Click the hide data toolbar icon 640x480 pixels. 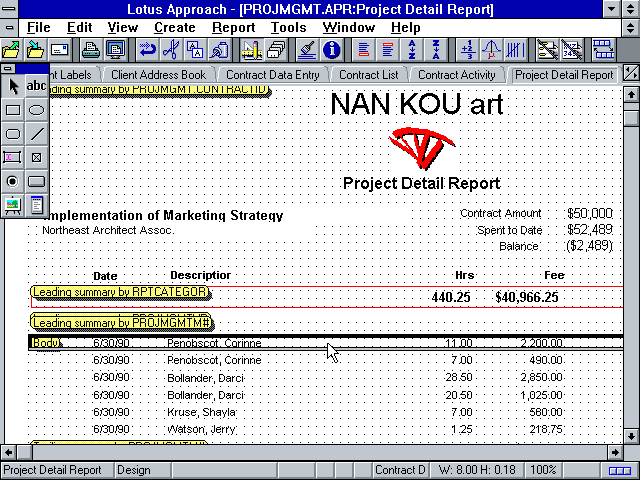571,50
